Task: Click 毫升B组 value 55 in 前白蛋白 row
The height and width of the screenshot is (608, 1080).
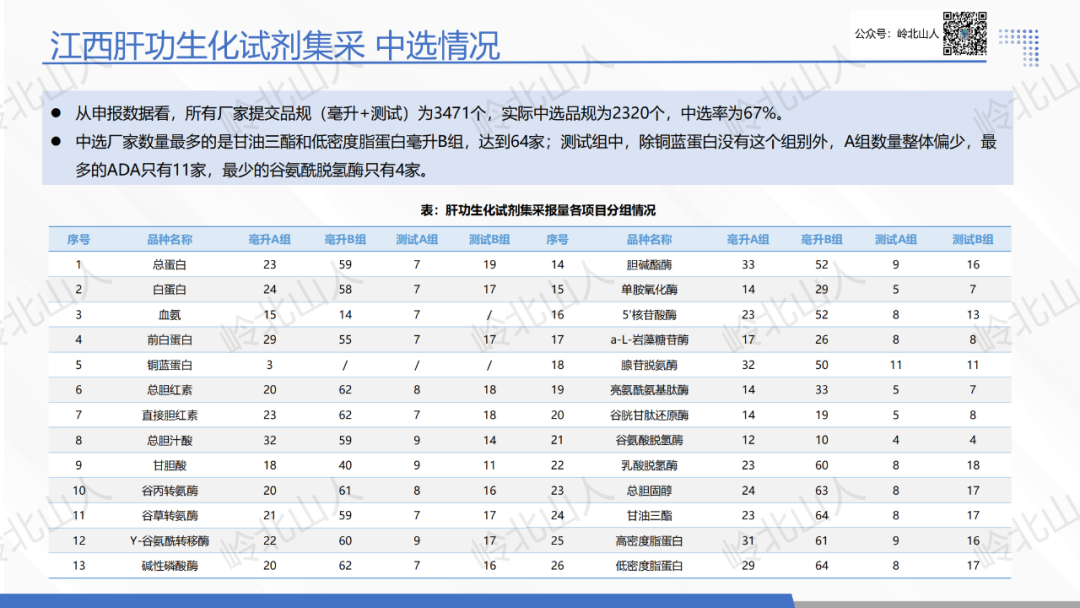Action: pyautogui.click(x=345, y=339)
